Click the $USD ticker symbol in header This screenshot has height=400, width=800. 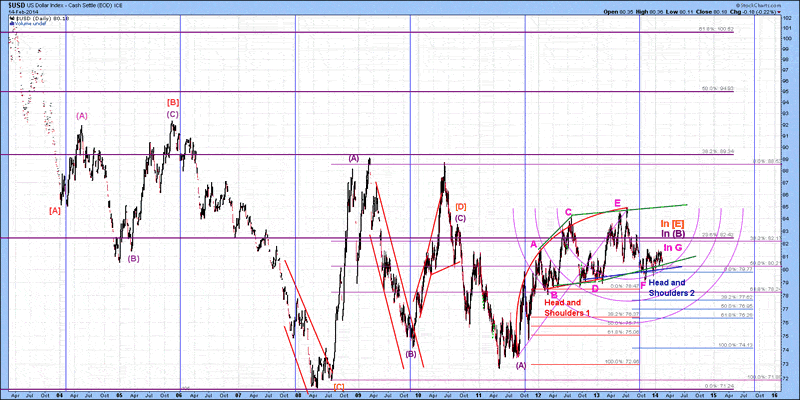(19, 5)
